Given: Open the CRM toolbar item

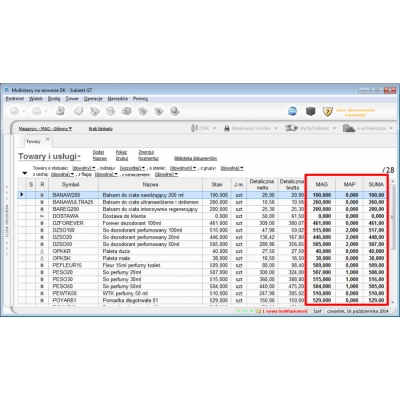Looking at the screenshot, I should click(203, 128).
